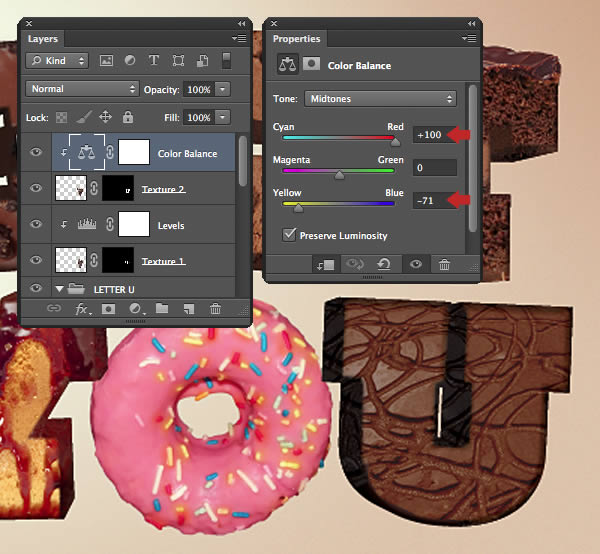This screenshot has height=554, width=600.
Task: Open the Properties panel menu
Action: pyautogui.click(x=469, y=38)
